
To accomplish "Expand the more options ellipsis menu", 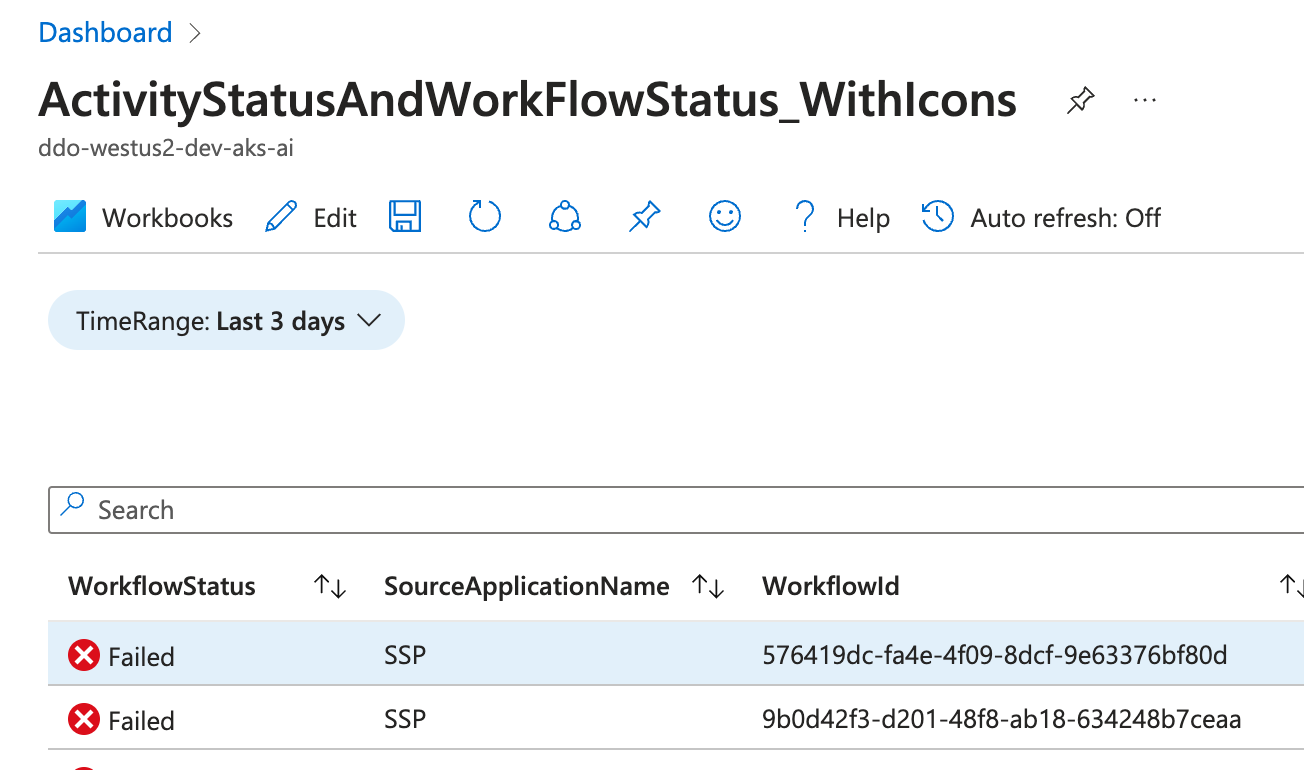I will [1144, 99].
